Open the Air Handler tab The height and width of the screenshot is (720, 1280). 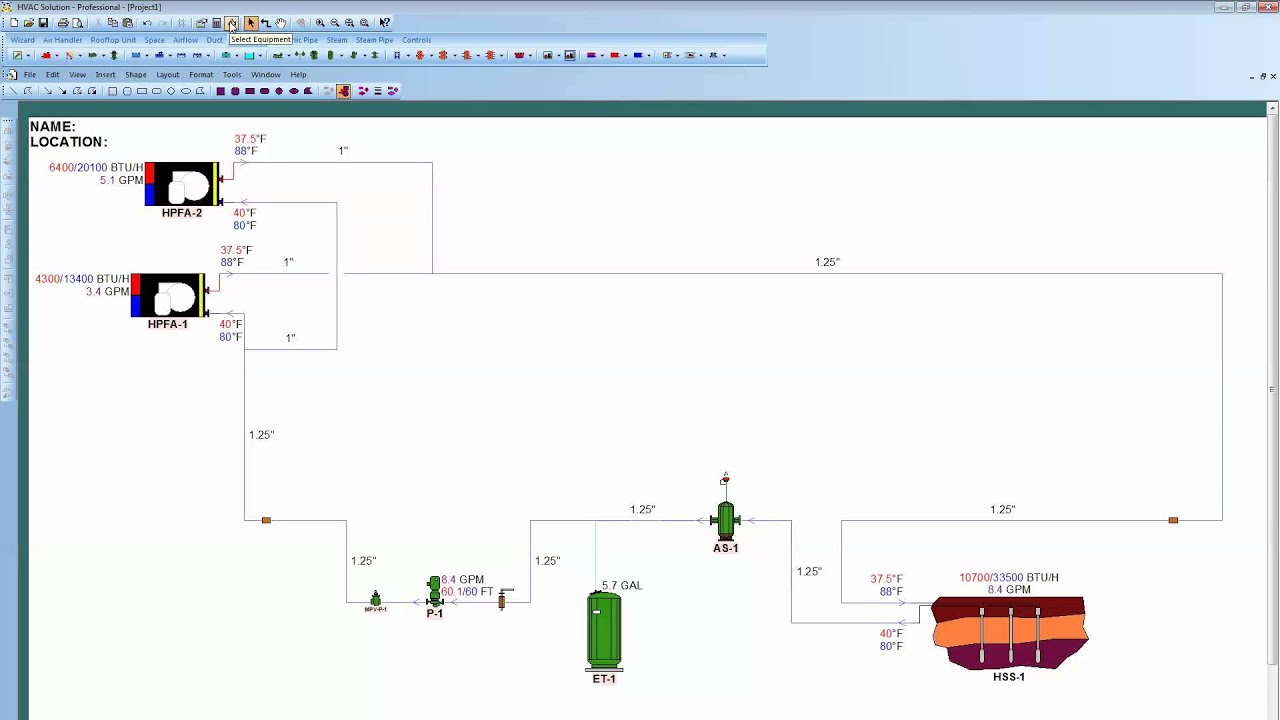click(x=62, y=40)
